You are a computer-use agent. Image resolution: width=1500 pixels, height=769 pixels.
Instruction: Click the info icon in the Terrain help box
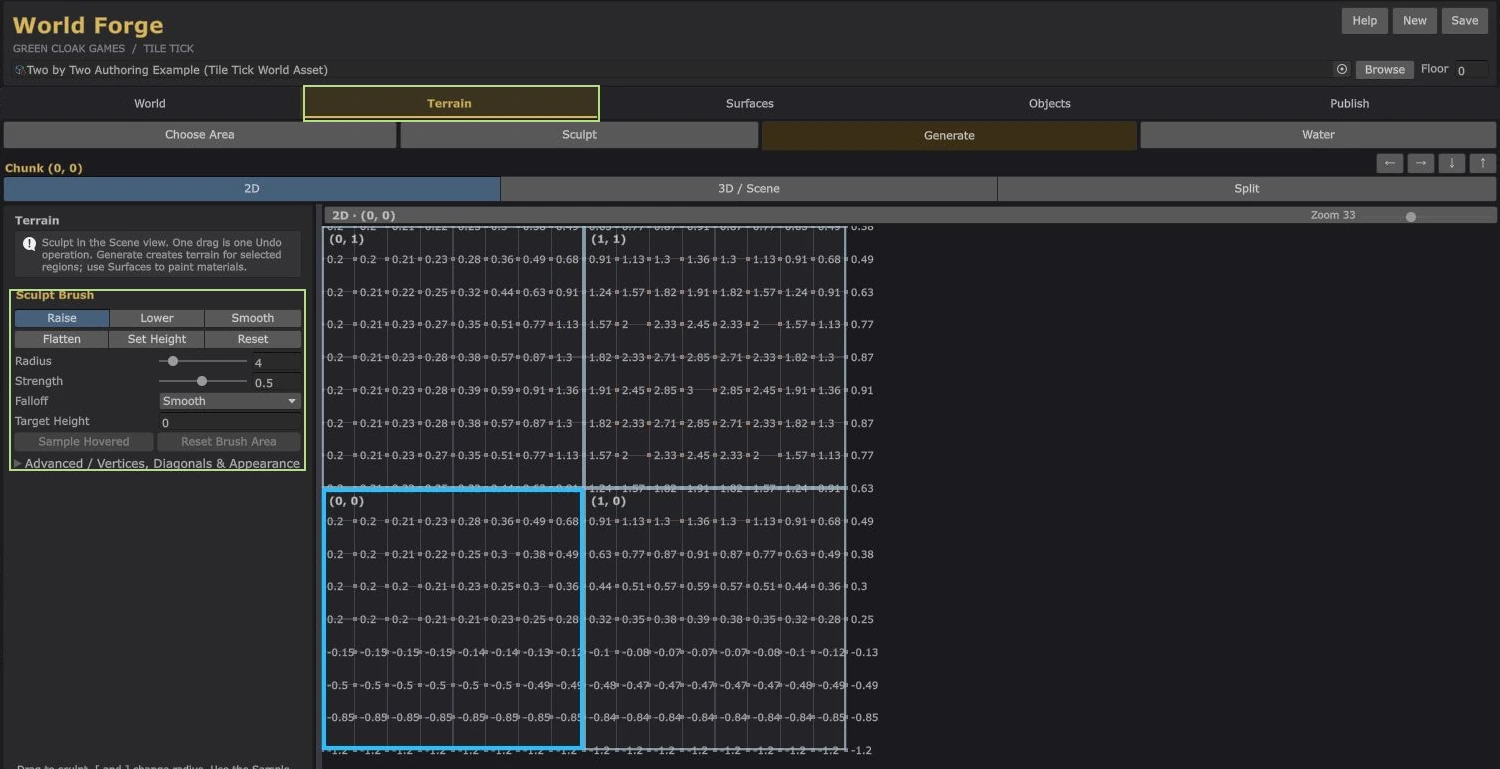(x=29, y=243)
